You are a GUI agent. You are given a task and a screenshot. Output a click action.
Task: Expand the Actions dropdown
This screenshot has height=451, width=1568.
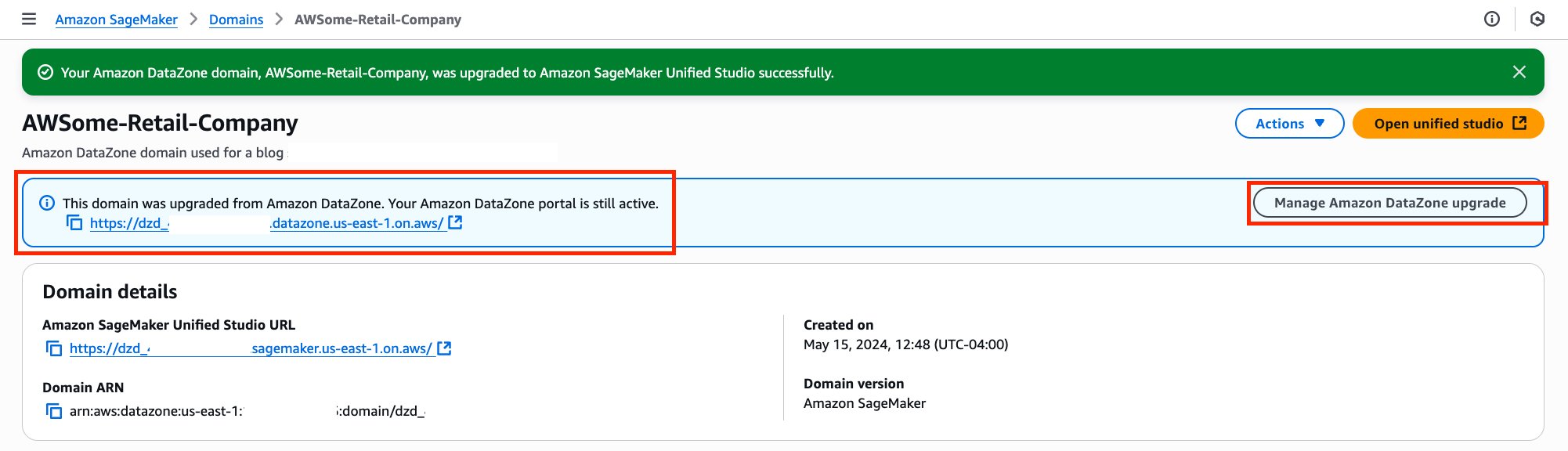(1289, 124)
